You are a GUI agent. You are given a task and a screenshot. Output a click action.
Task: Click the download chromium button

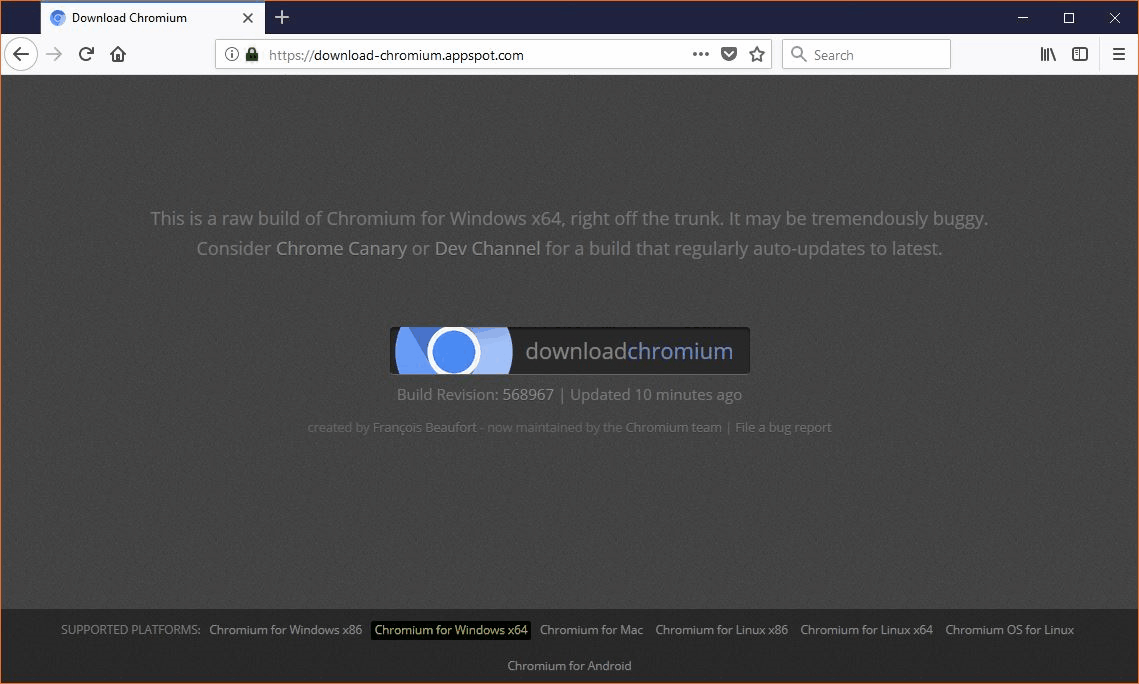pyautogui.click(x=569, y=351)
